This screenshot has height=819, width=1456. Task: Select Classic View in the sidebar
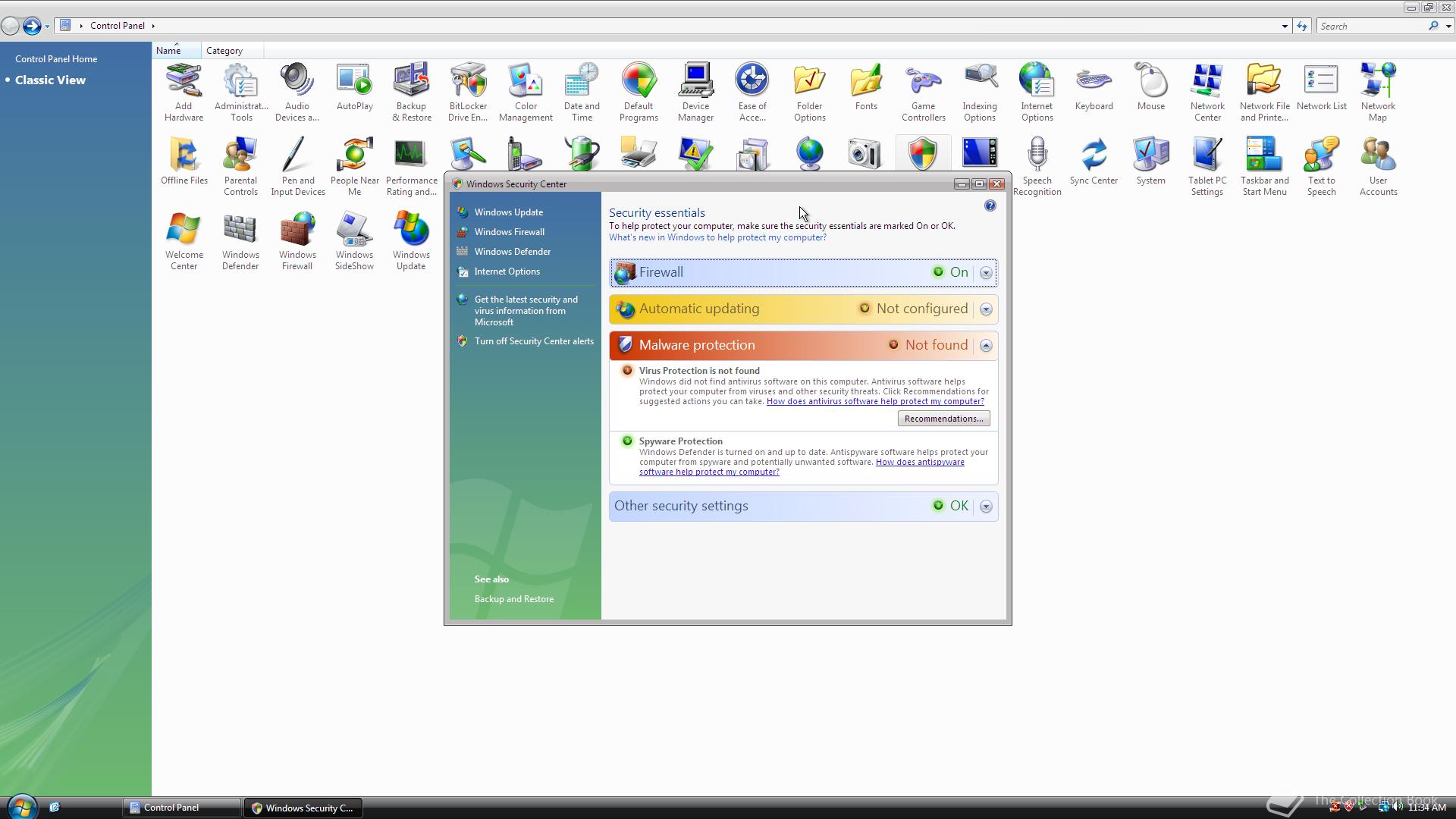point(50,80)
